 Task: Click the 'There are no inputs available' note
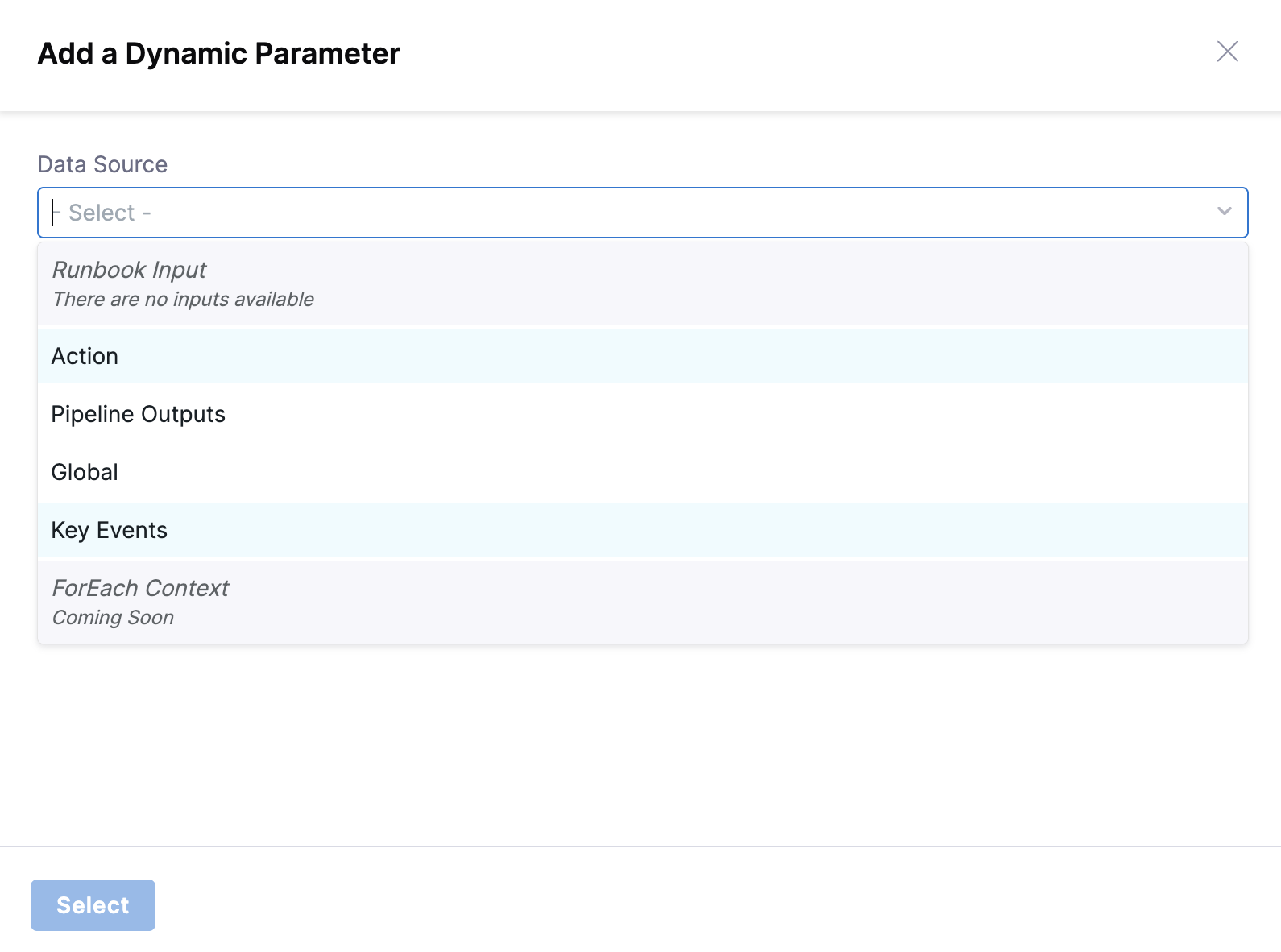[x=183, y=300]
